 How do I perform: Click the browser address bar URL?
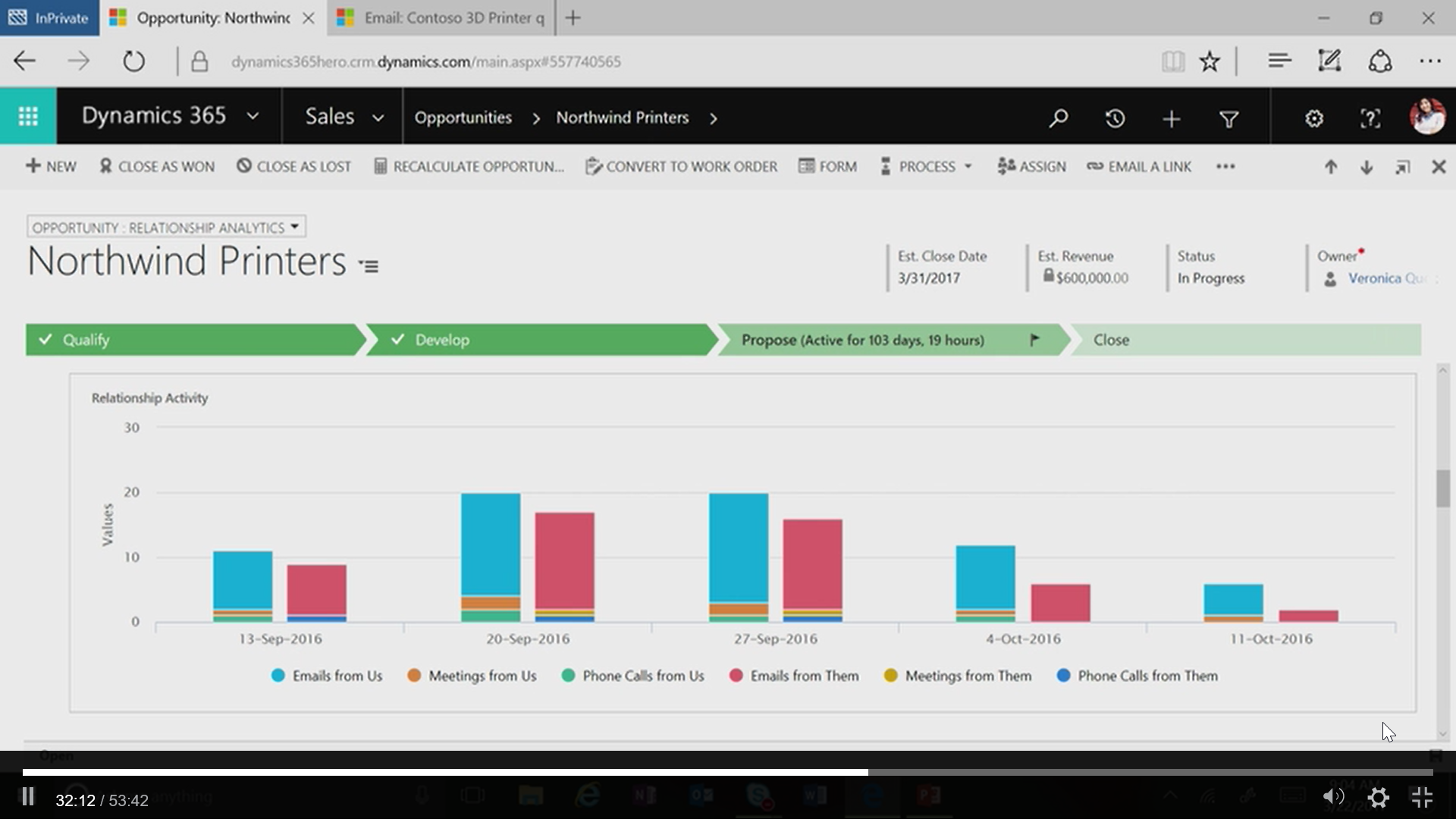coord(425,61)
